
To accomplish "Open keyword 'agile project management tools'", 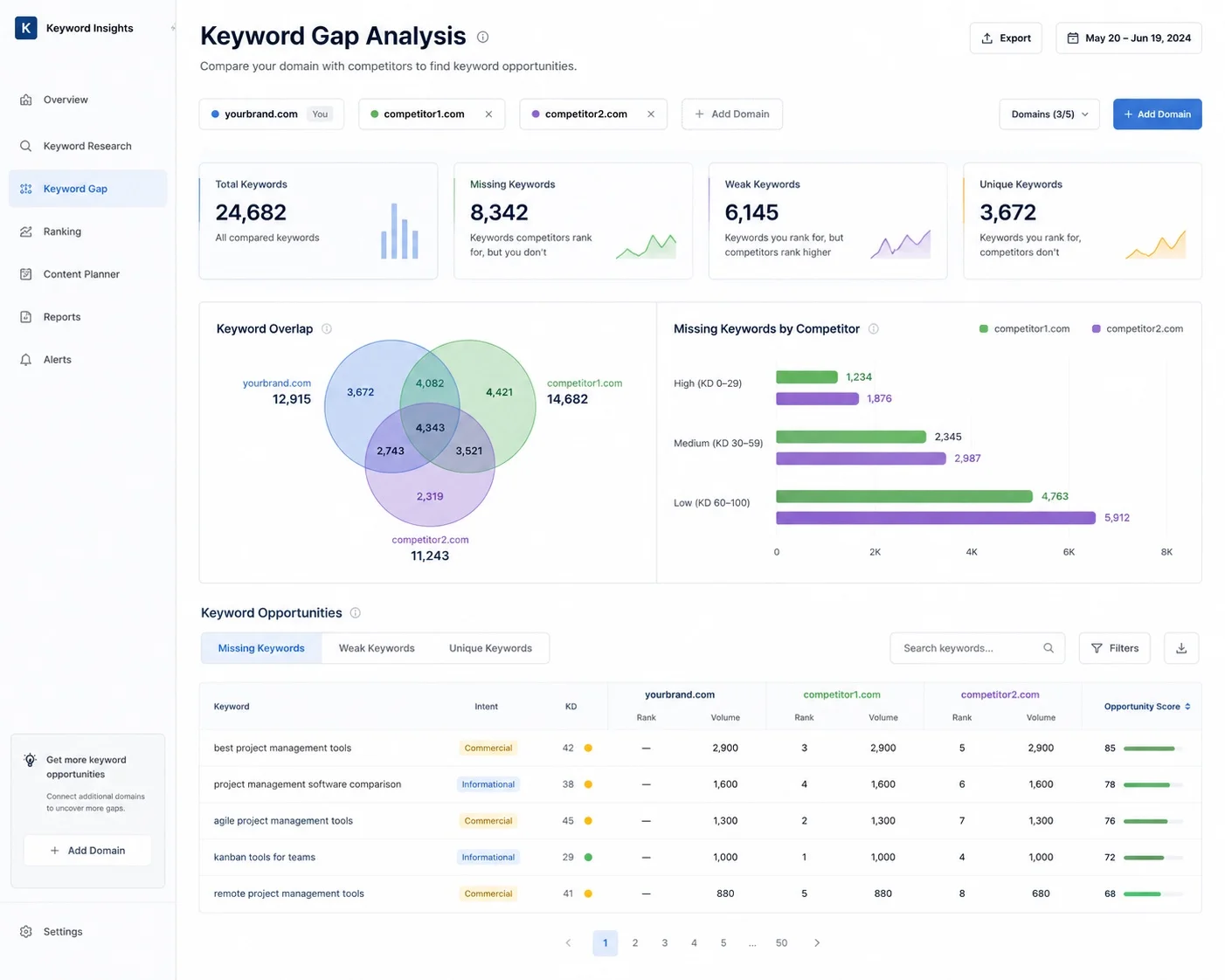I will 283,821.
